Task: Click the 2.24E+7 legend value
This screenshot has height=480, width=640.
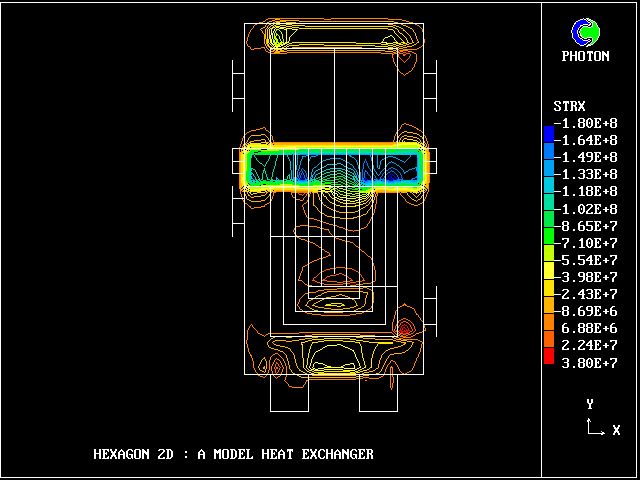Action: coord(591,345)
